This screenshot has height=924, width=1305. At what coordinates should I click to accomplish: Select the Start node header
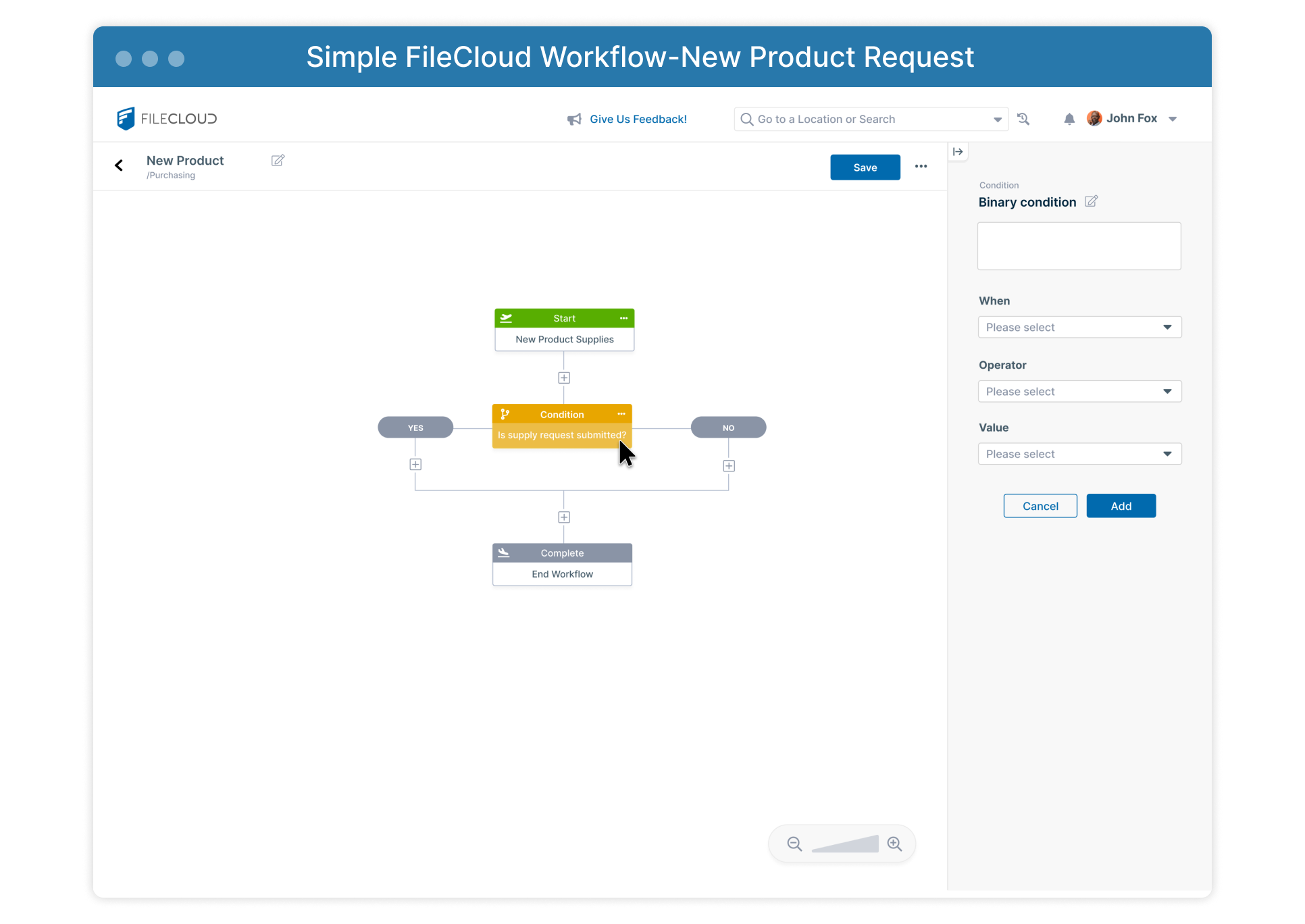pyautogui.click(x=564, y=318)
